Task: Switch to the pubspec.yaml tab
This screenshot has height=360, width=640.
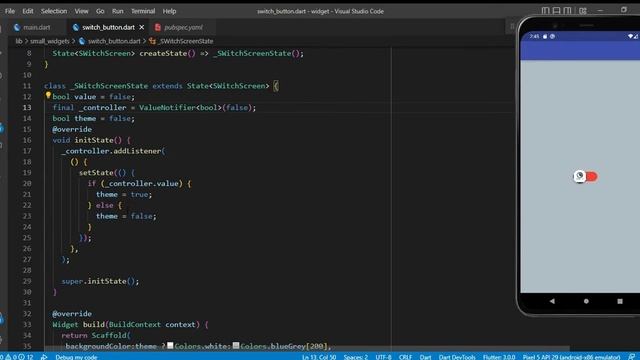Action: [x=183, y=27]
